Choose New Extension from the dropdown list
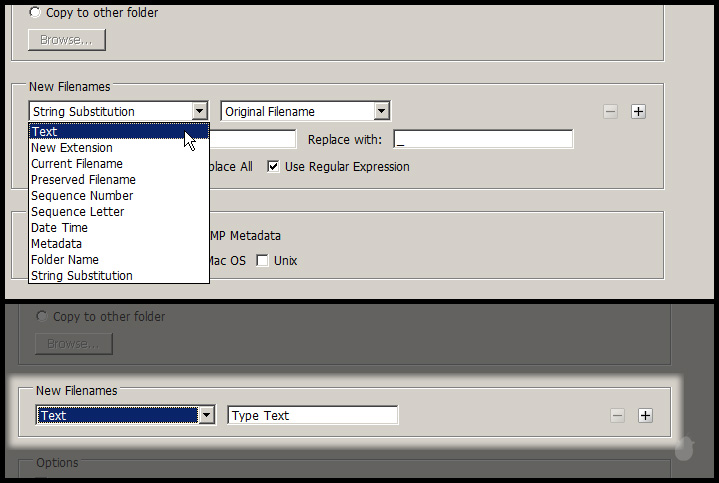The height and width of the screenshot is (483, 719). pos(72,148)
